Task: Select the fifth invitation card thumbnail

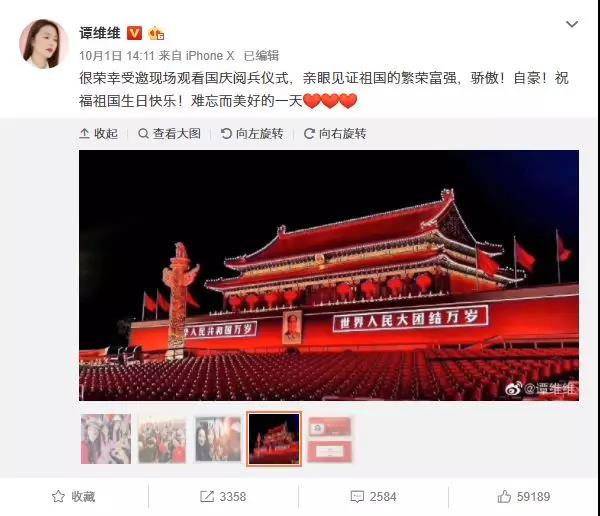Action: pyautogui.click(x=330, y=439)
